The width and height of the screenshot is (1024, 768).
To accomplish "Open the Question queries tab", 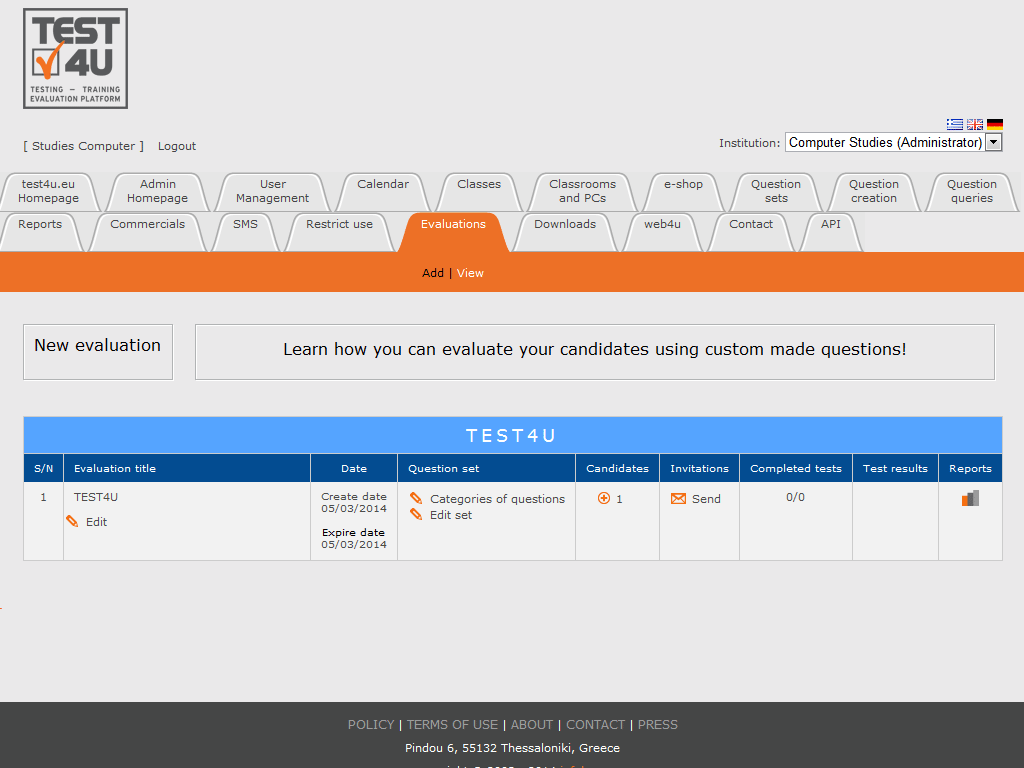I will click(972, 191).
